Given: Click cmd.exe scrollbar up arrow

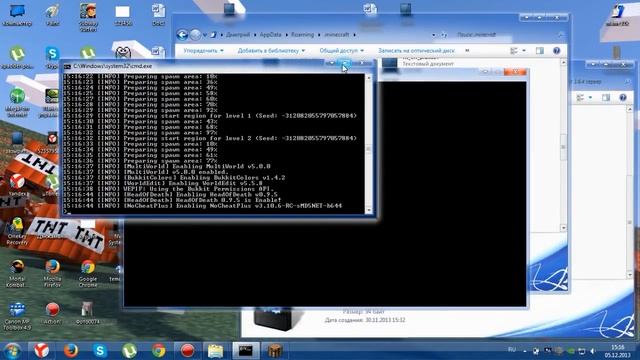Looking at the screenshot, I should click(369, 78).
